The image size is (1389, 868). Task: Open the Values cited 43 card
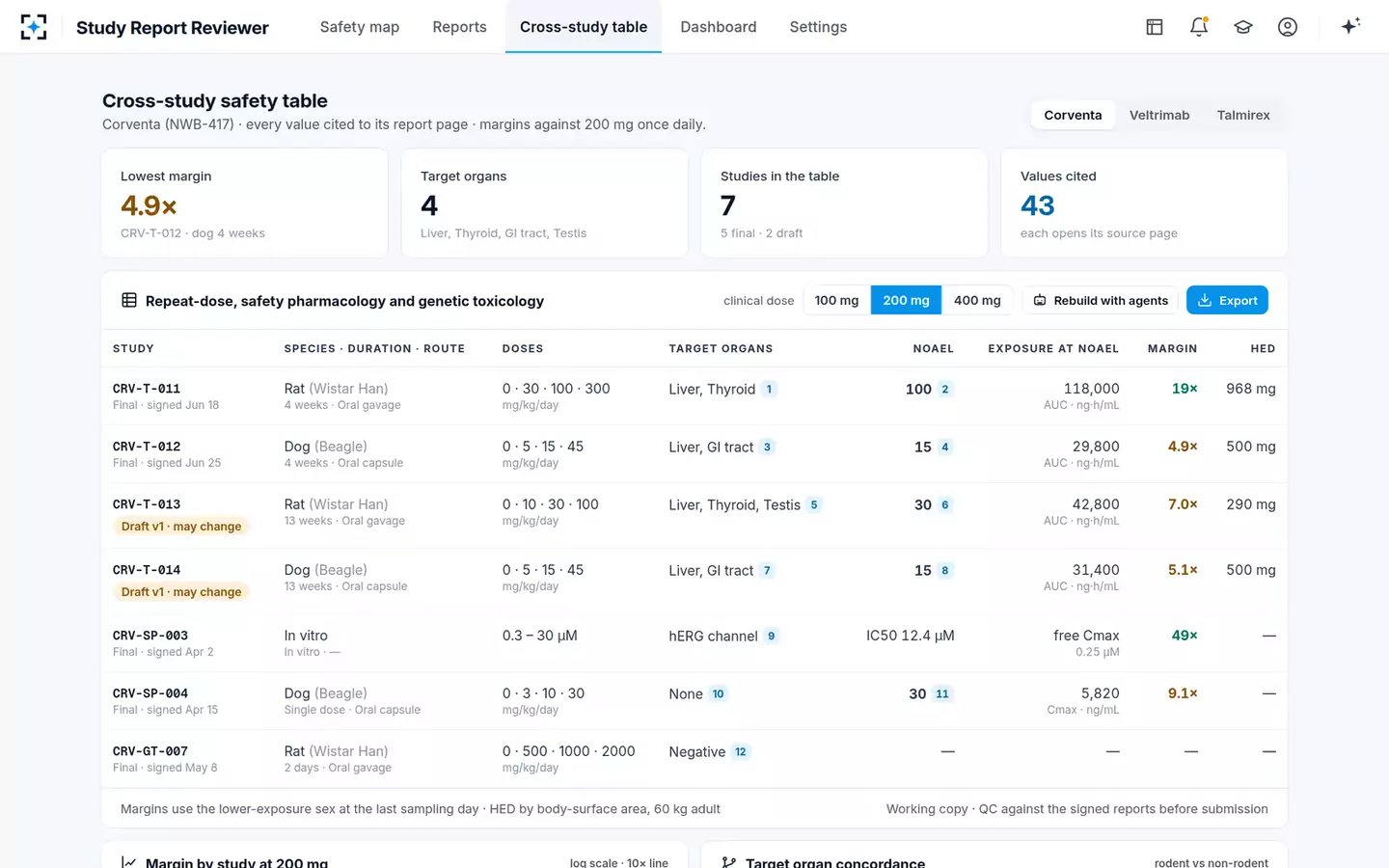(x=1144, y=203)
